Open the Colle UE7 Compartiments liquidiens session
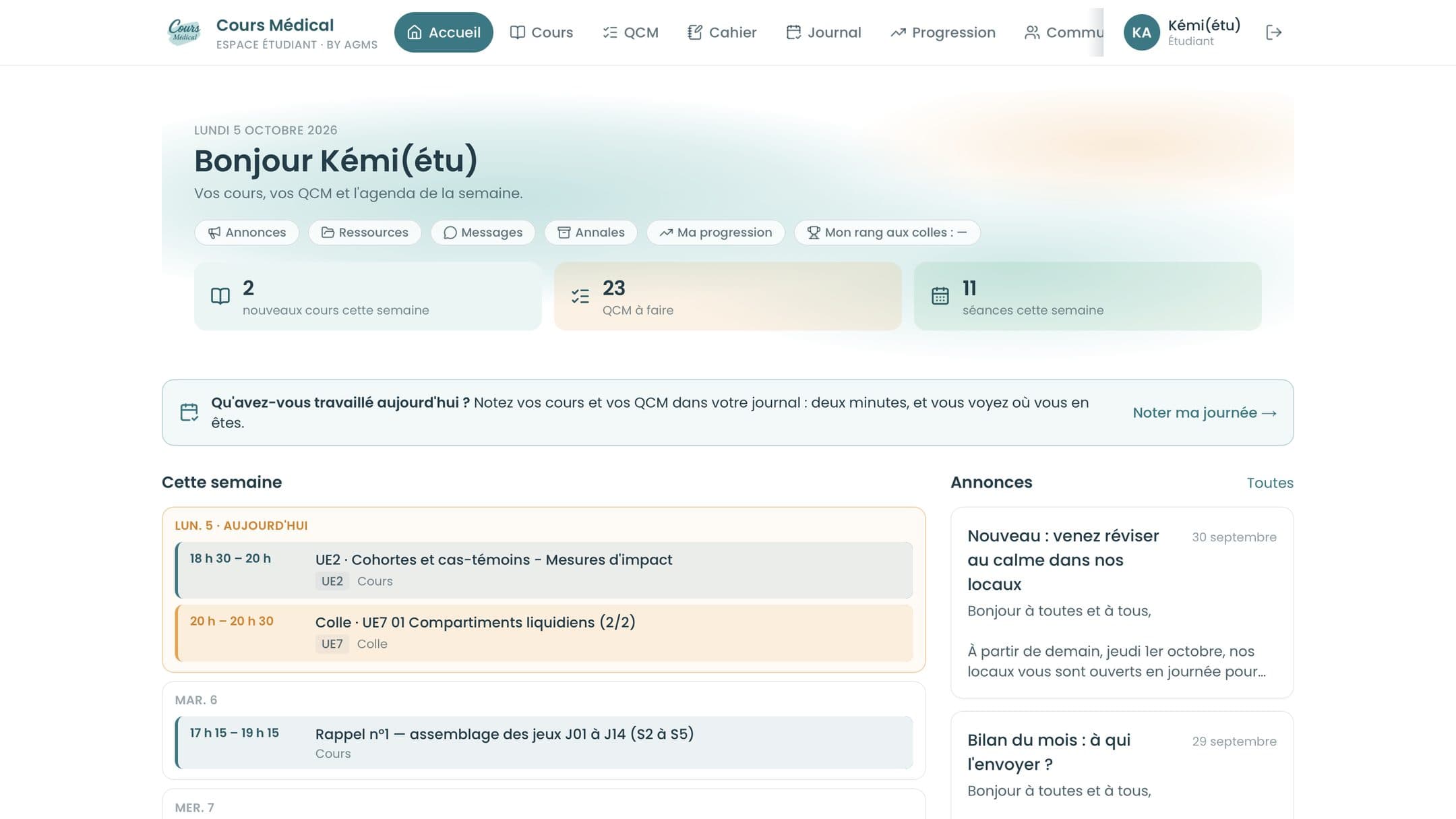 [x=544, y=633]
